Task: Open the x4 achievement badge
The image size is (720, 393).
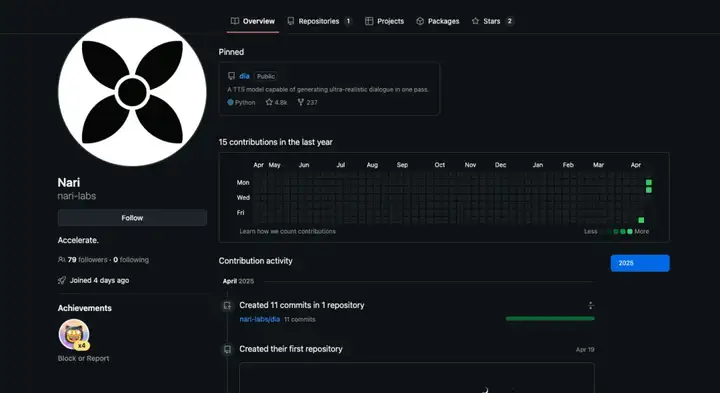Action: pos(74,335)
